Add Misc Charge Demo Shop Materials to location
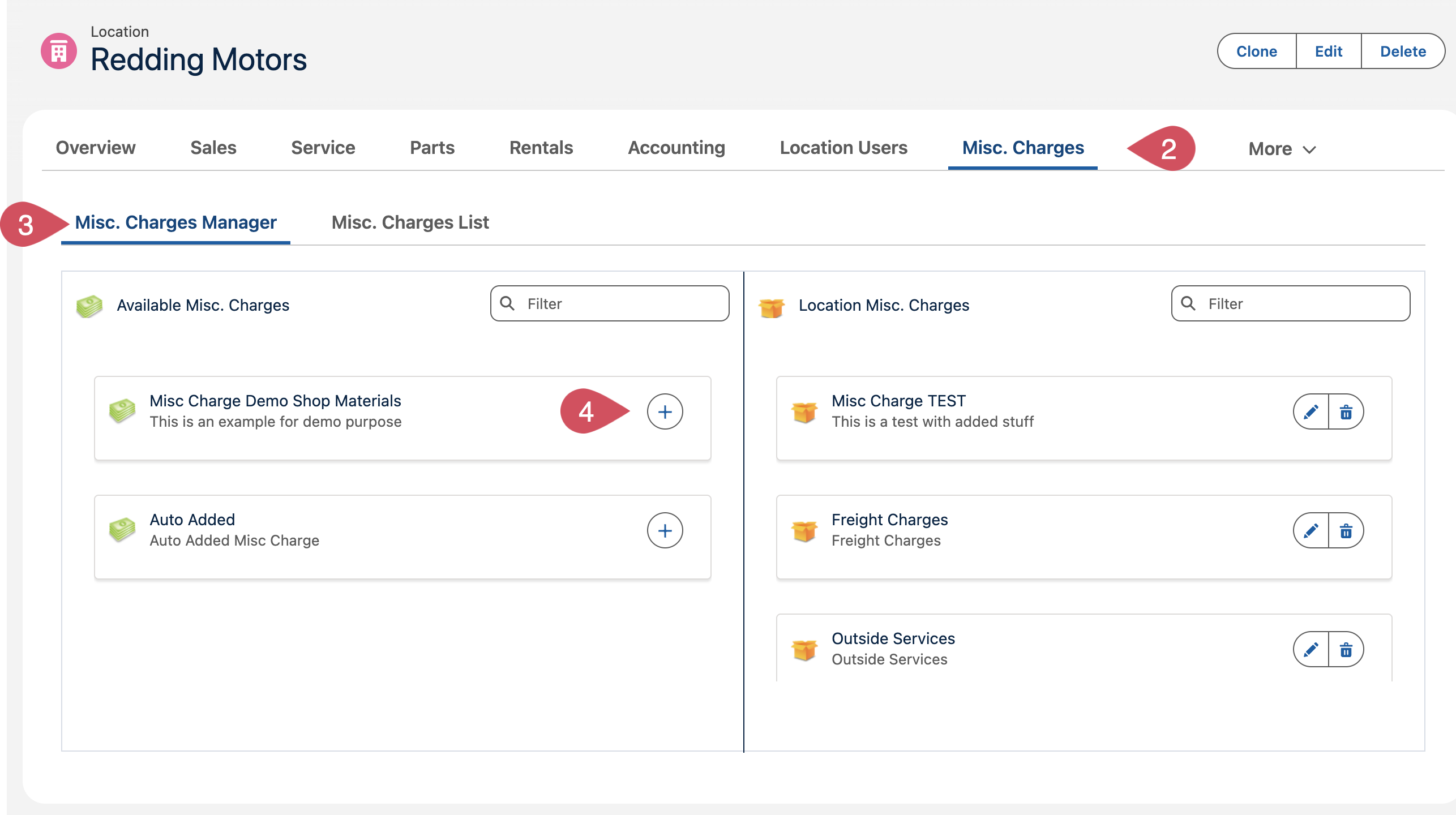The width and height of the screenshot is (1456, 815). coord(665,411)
